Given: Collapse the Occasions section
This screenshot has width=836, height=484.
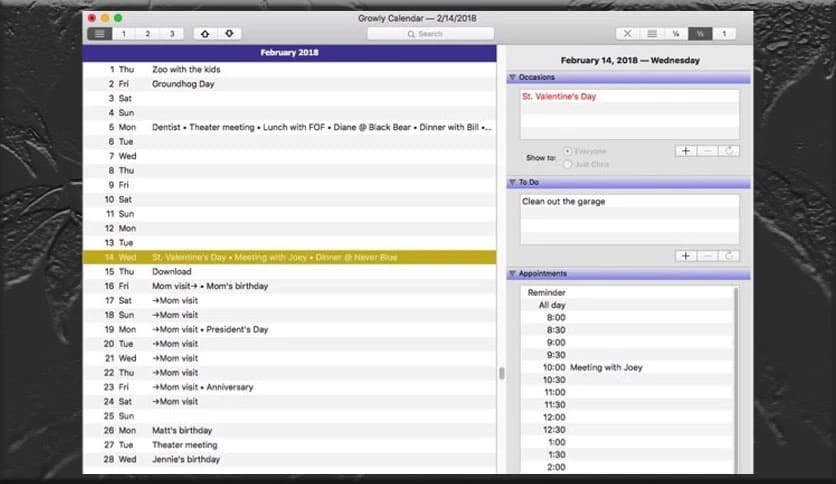Looking at the screenshot, I should pyautogui.click(x=512, y=77).
